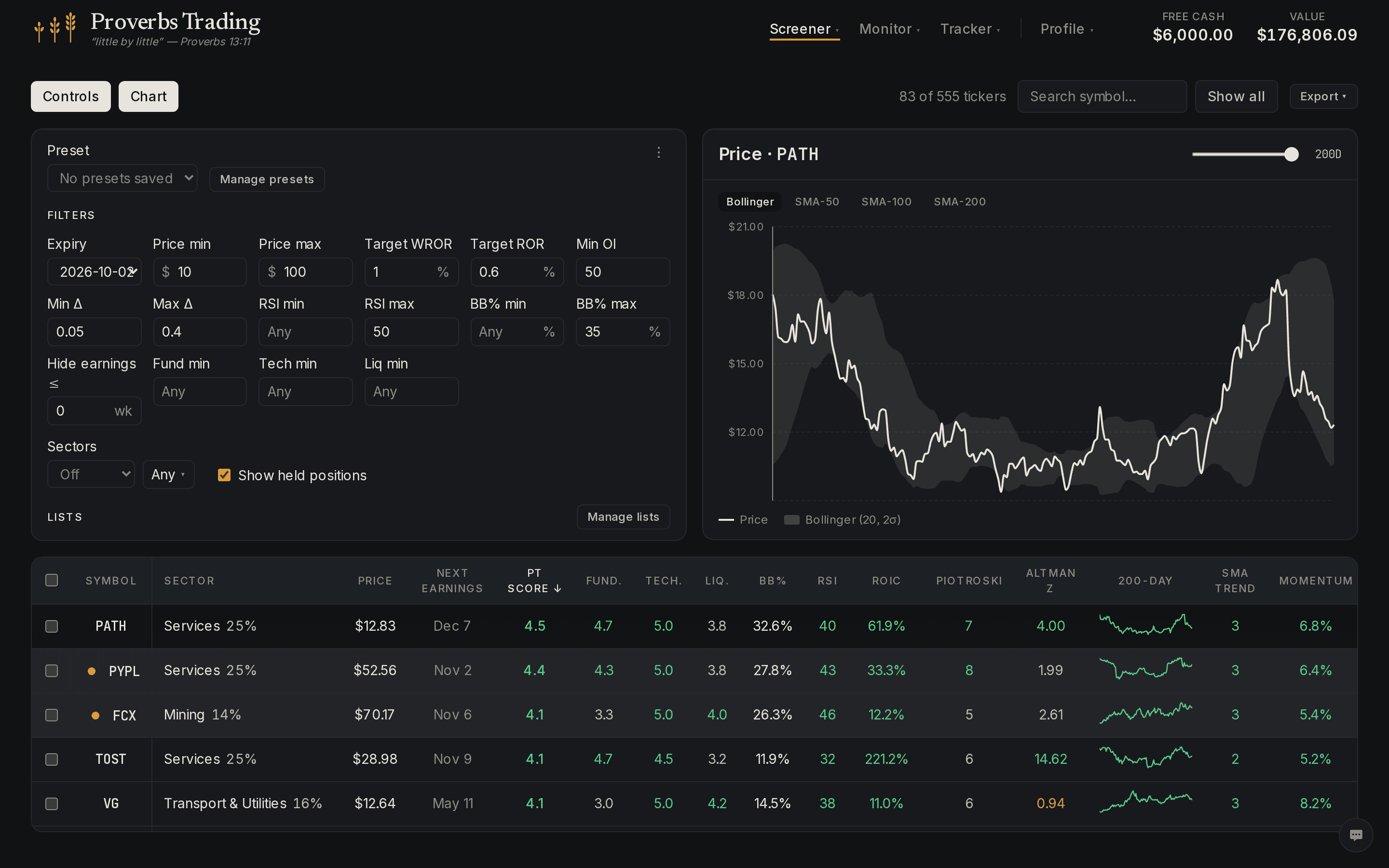Click Manage lists button
Viewport: 1389px width, 868px height.
pos(623,516)
